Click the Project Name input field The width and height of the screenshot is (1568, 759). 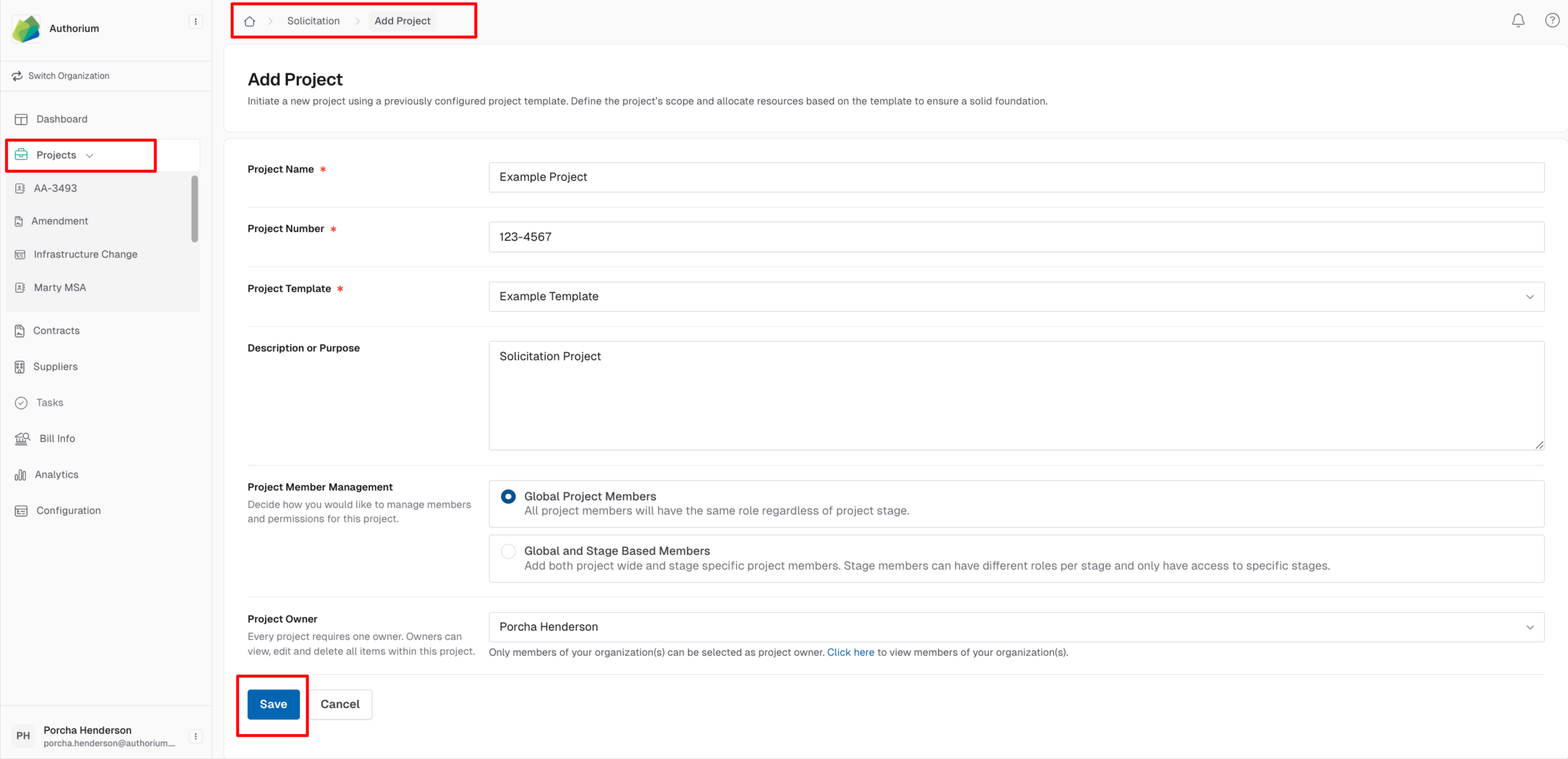[x=1016, y=177]
